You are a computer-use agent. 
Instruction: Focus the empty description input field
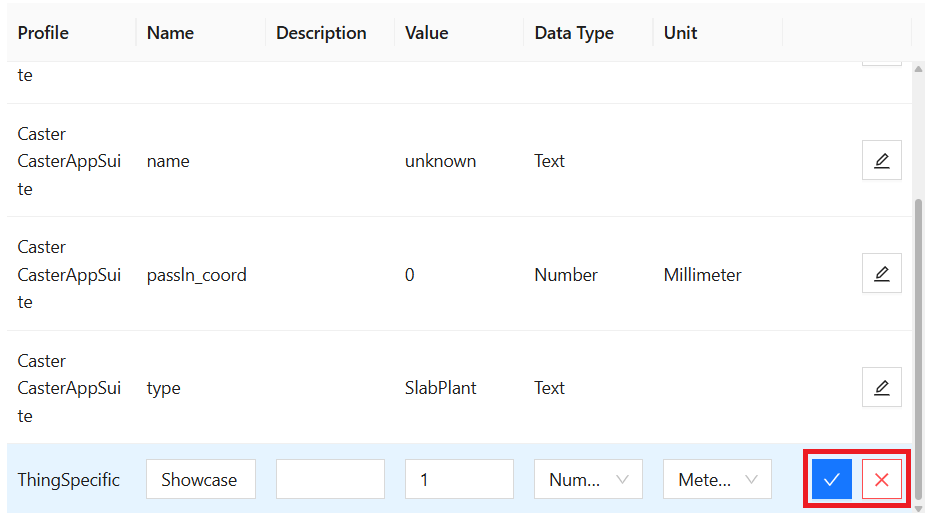point(330,479)
